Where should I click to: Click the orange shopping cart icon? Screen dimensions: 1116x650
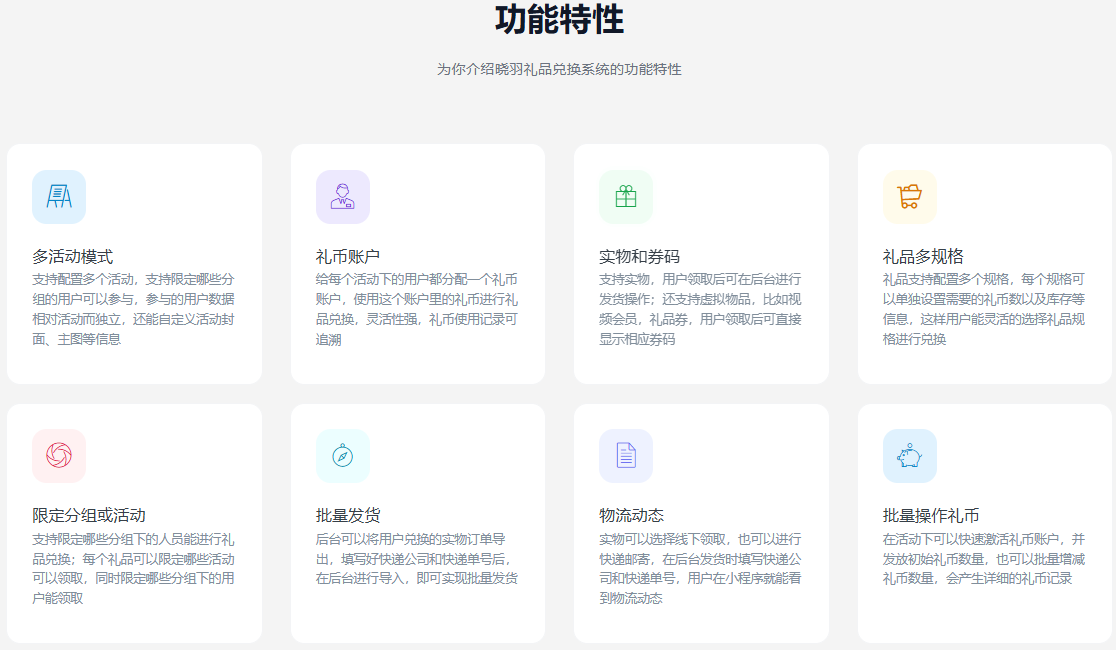click(x=909, y=197)
